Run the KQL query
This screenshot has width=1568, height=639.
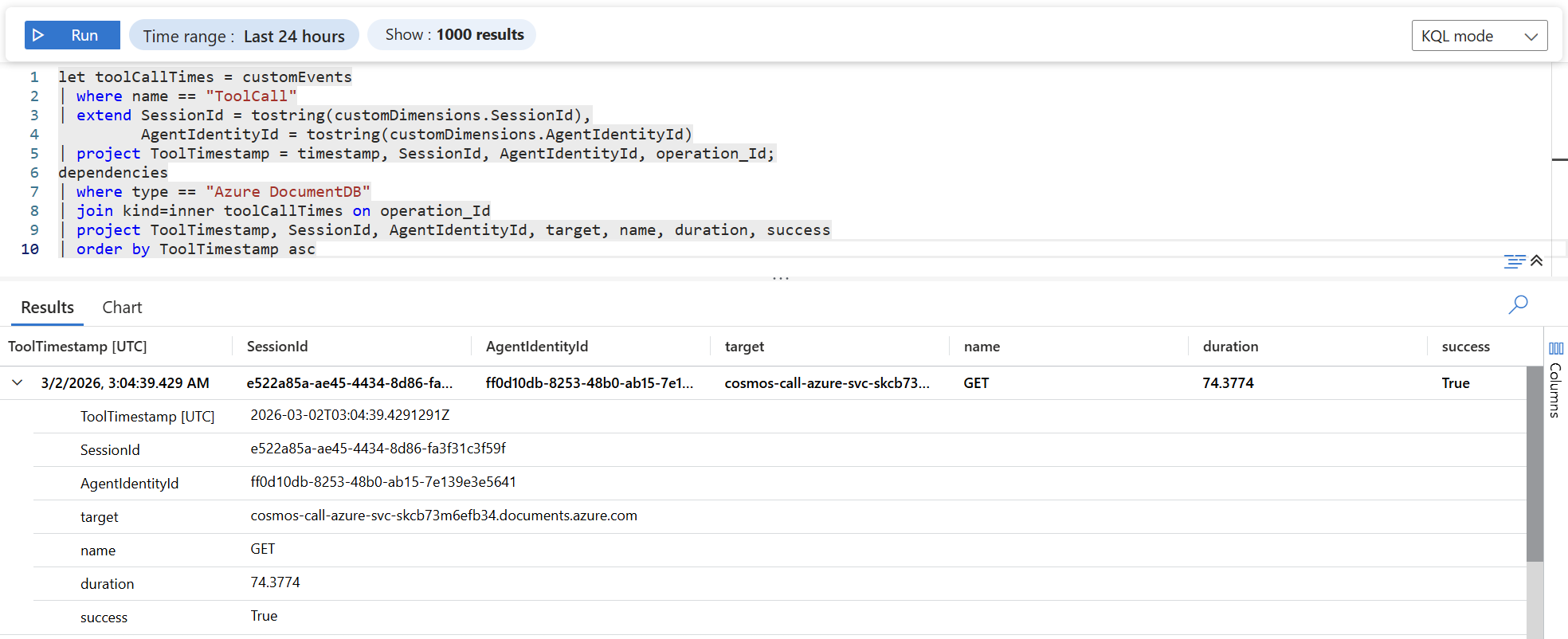point(72,35)
